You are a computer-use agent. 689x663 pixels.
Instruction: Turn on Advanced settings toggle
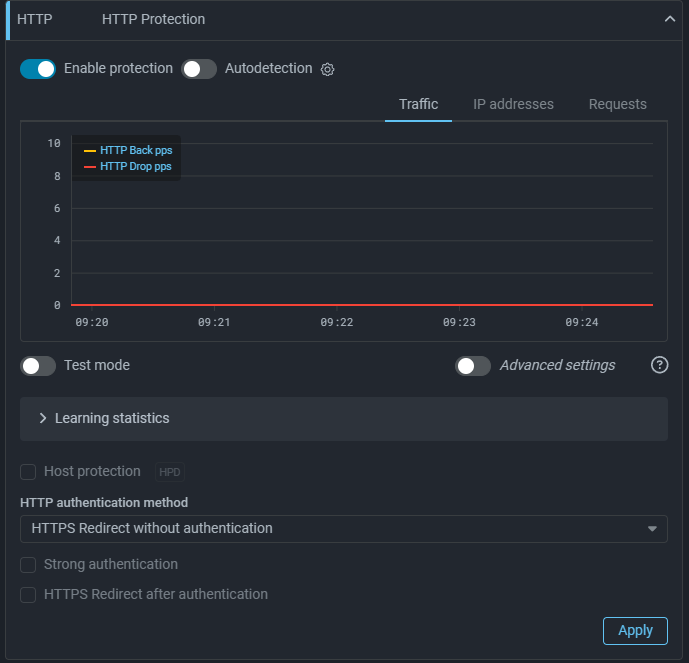tap(473, 366)
